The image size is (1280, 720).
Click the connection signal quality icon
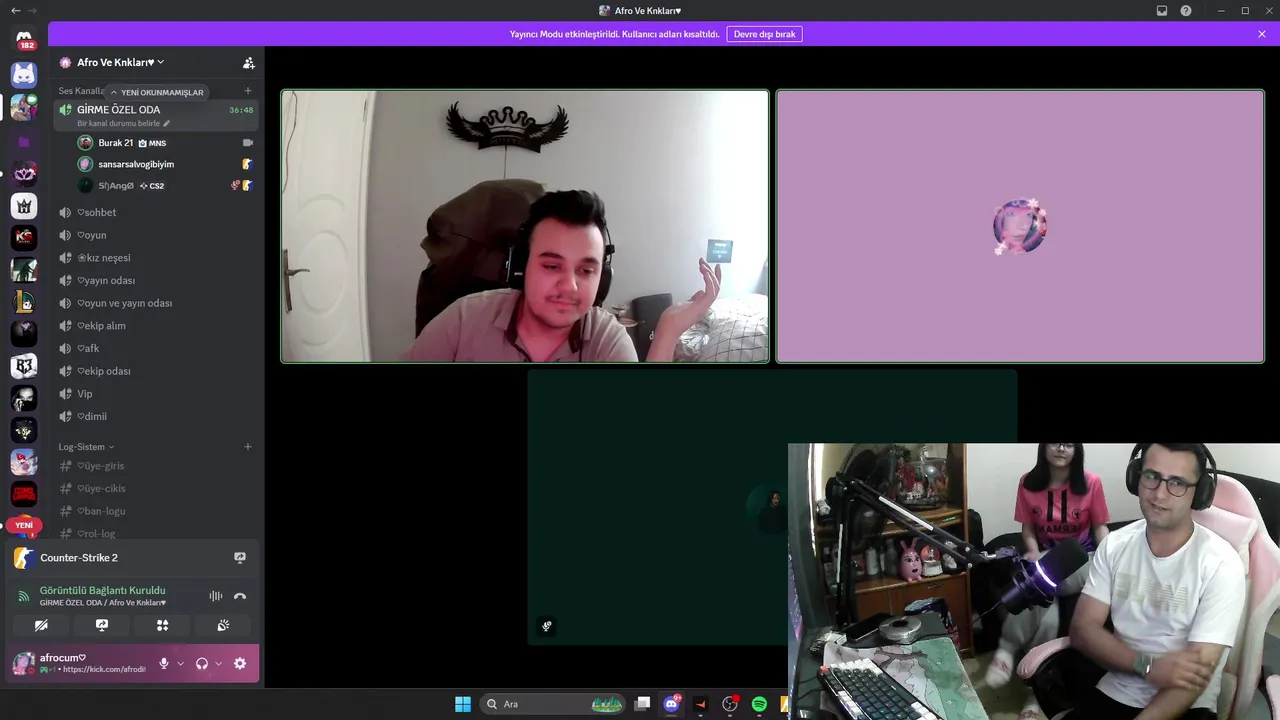pyautogui.click(x=24, y=596)
